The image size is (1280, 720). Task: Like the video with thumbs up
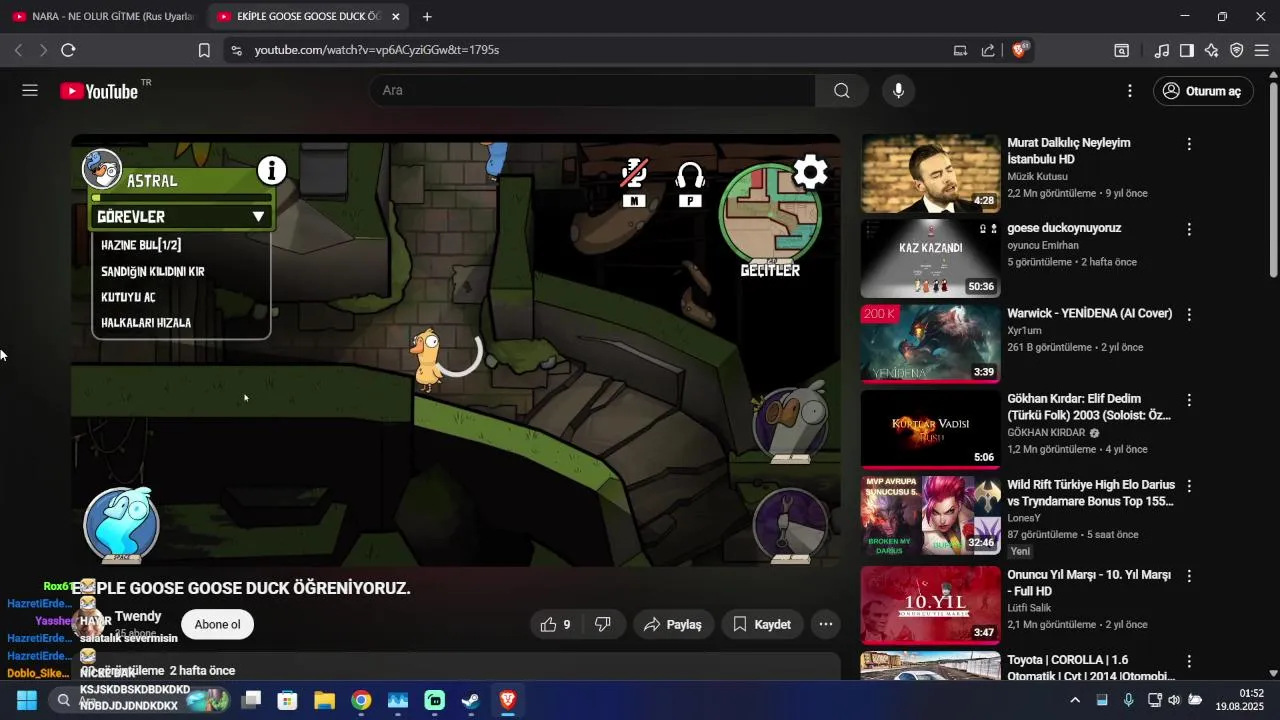(555, 624)
